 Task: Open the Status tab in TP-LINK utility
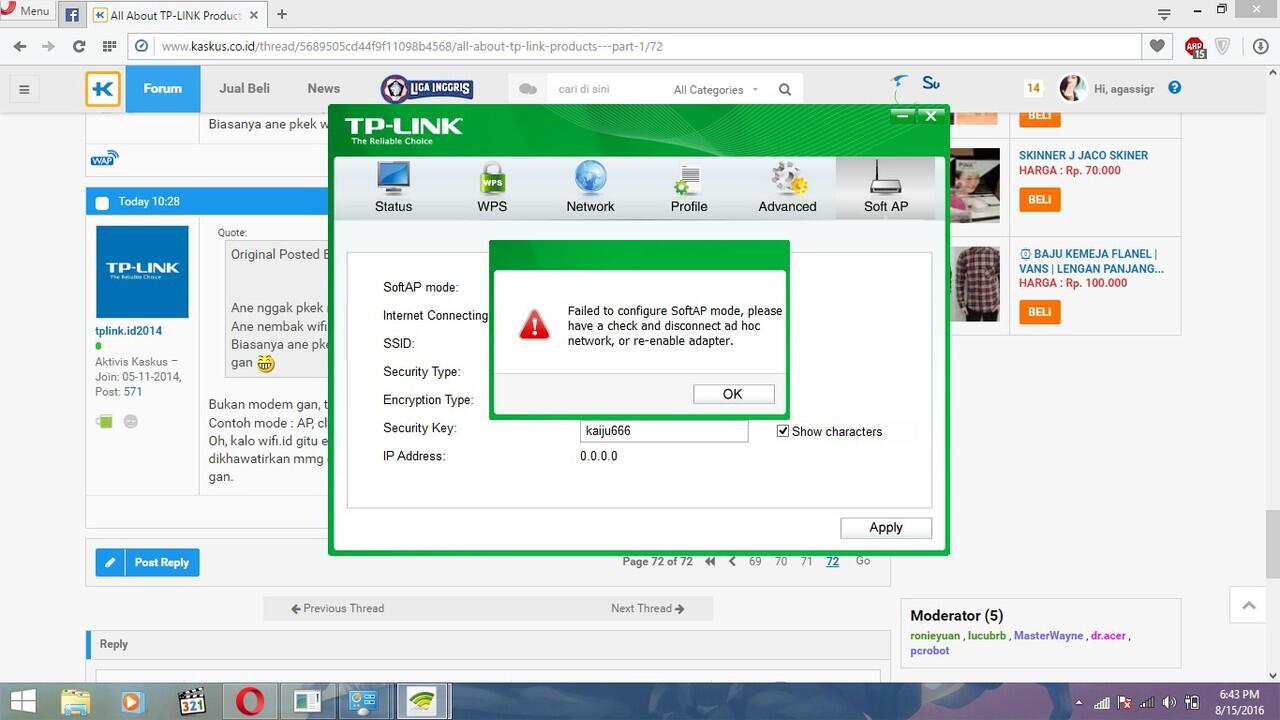pyautogui.click(x=393, y=188)
